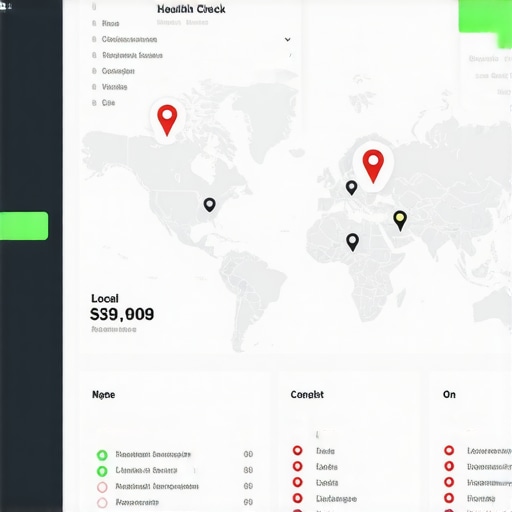Click the green highlighted item in the dark sidebar
512x512 pixels.
[x=24, y=226]
